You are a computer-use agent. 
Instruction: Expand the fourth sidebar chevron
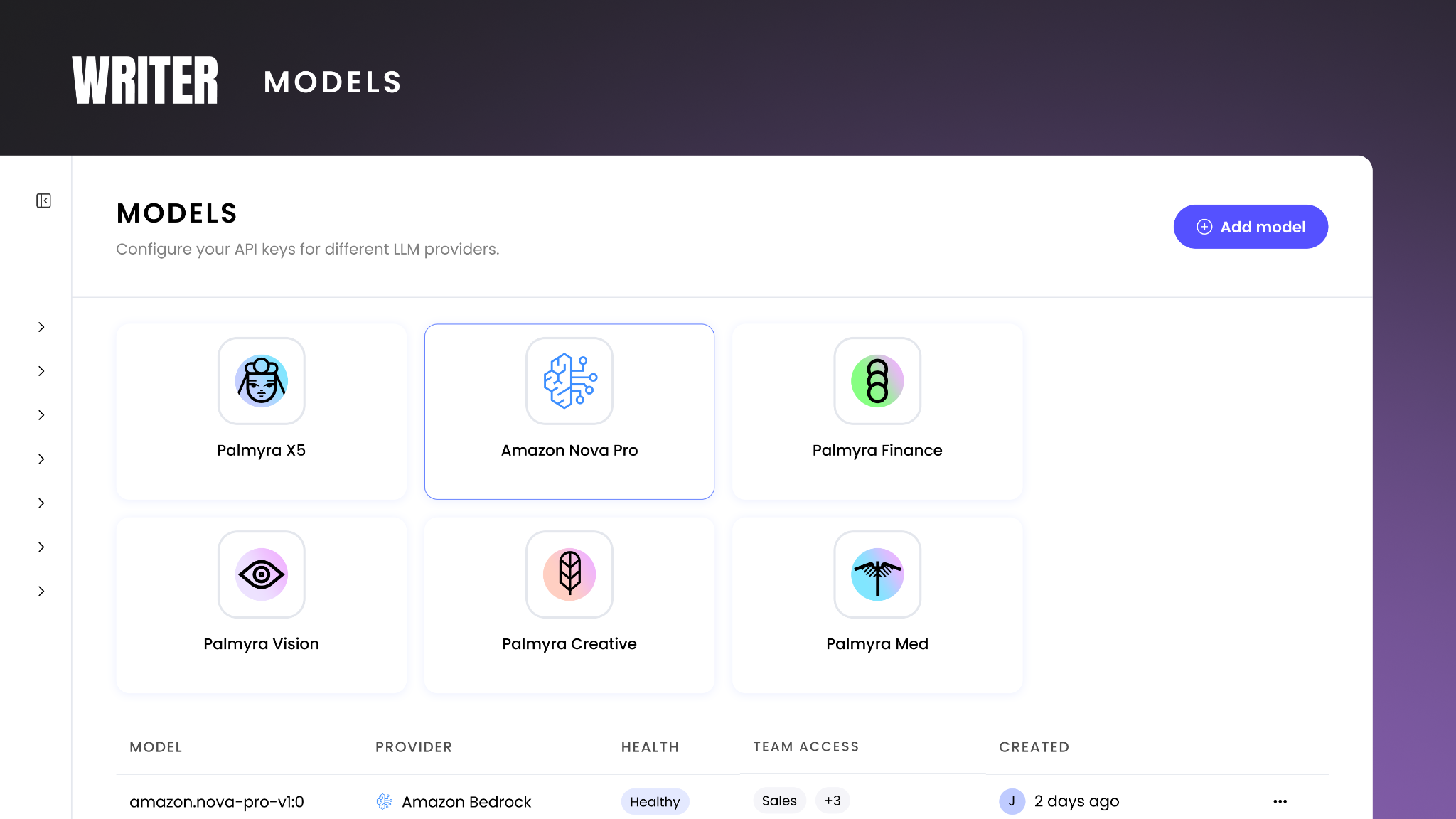[x=41, y=459]
